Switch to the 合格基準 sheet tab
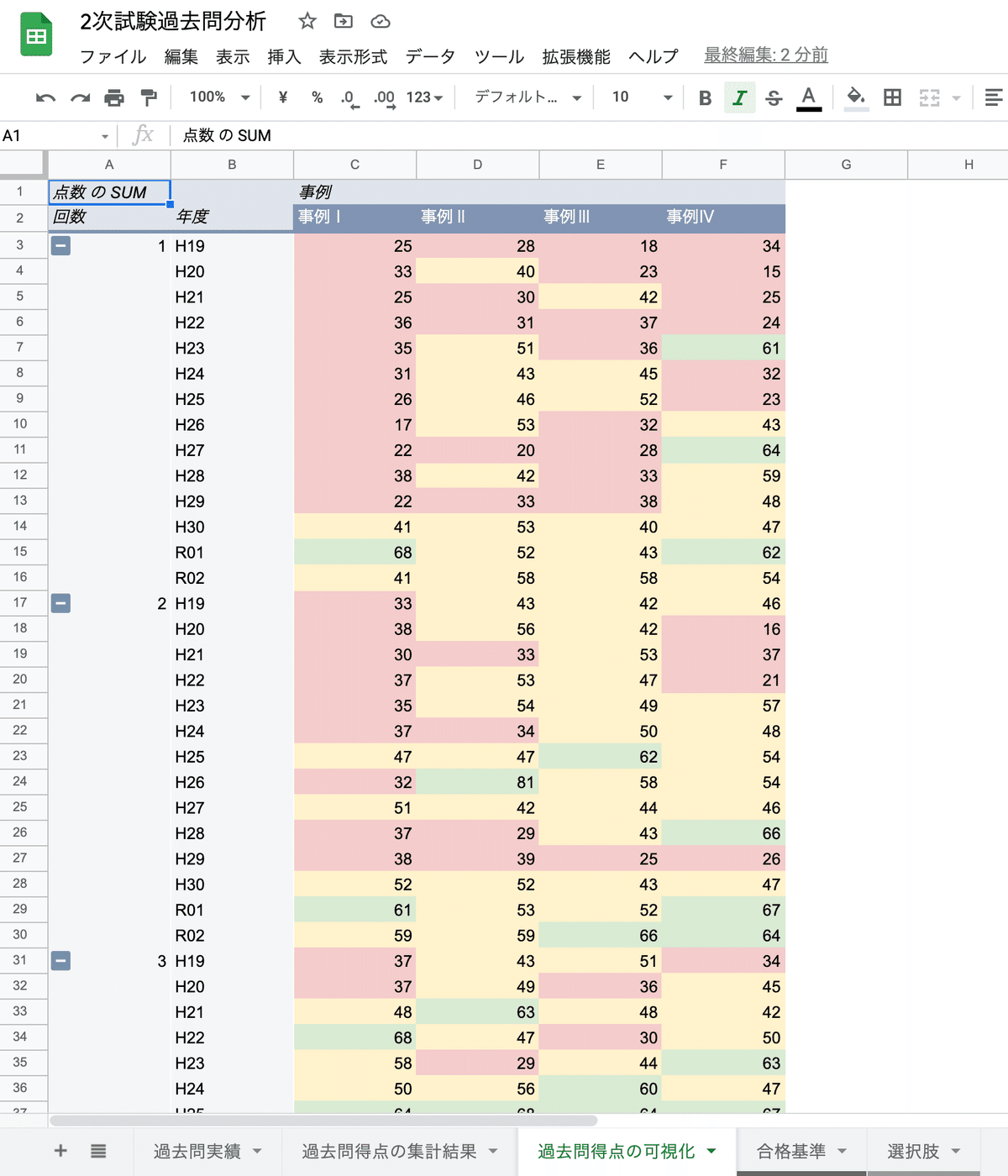The height and width of the screenshot is (1176, 1008). click(801, 1151)
